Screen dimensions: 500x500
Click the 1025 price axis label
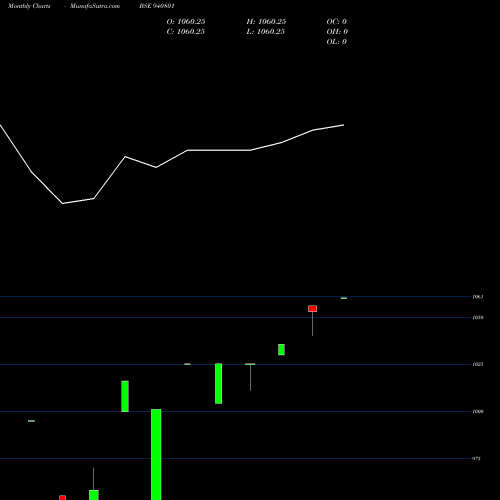point(478,364)
